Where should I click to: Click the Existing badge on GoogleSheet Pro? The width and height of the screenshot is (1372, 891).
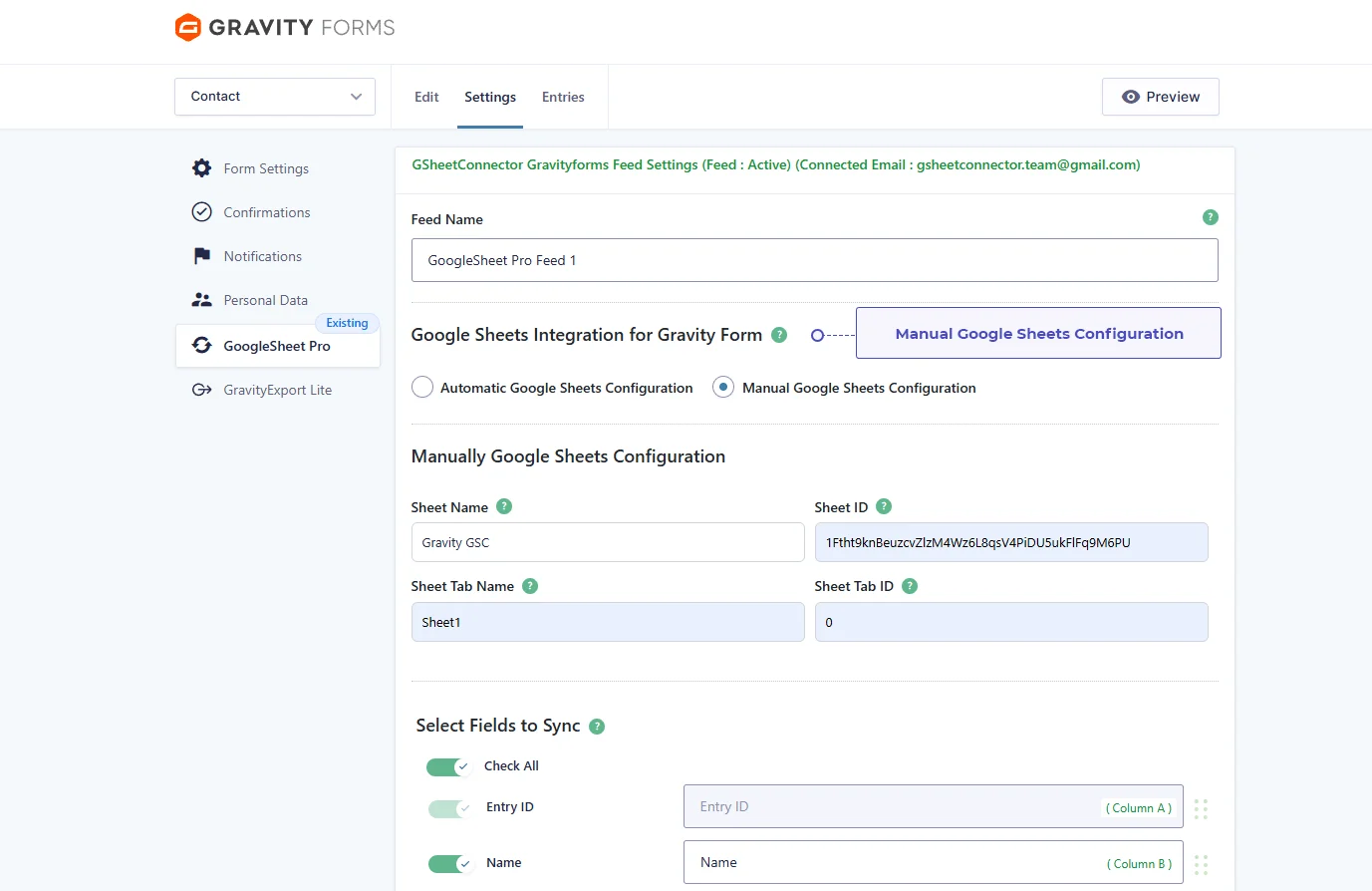tap(347, 323)
